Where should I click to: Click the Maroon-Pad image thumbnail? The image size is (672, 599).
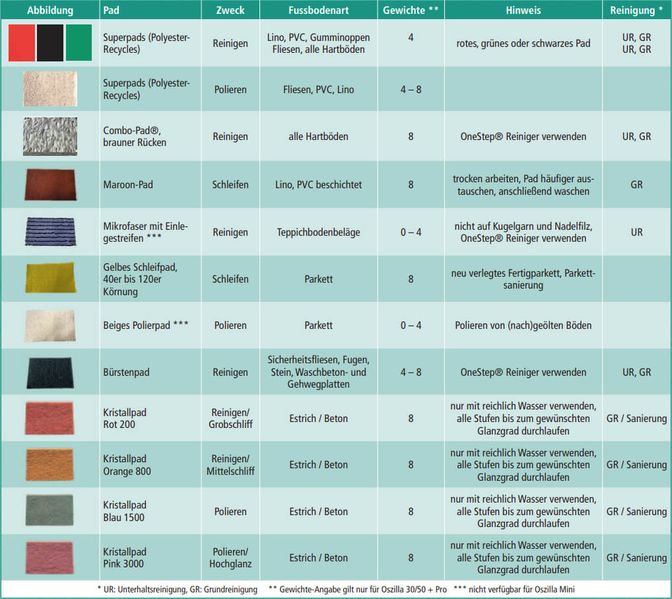[x=49, y=184]
